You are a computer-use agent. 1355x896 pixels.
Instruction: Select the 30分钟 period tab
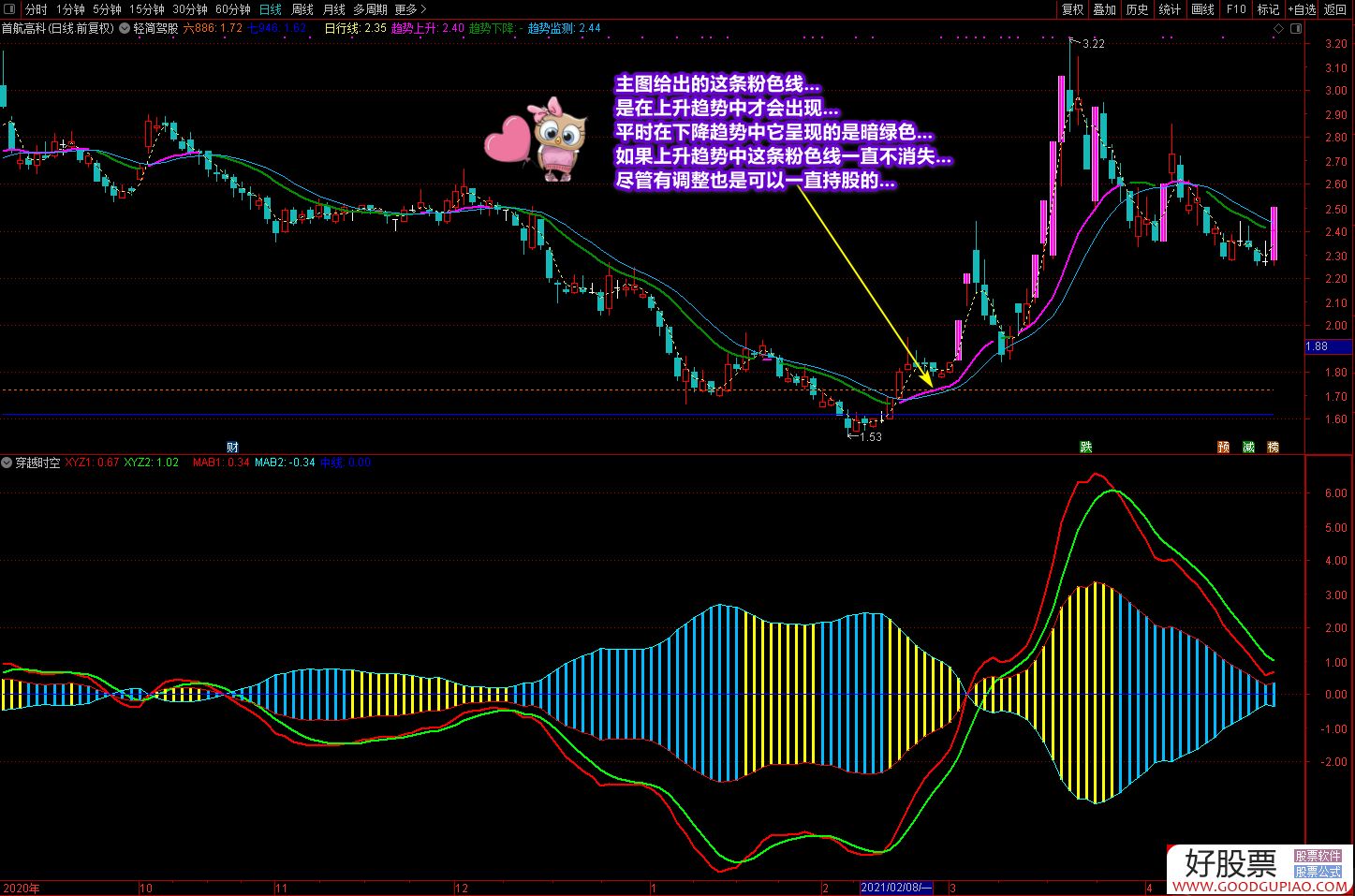(x=190, y=9)
